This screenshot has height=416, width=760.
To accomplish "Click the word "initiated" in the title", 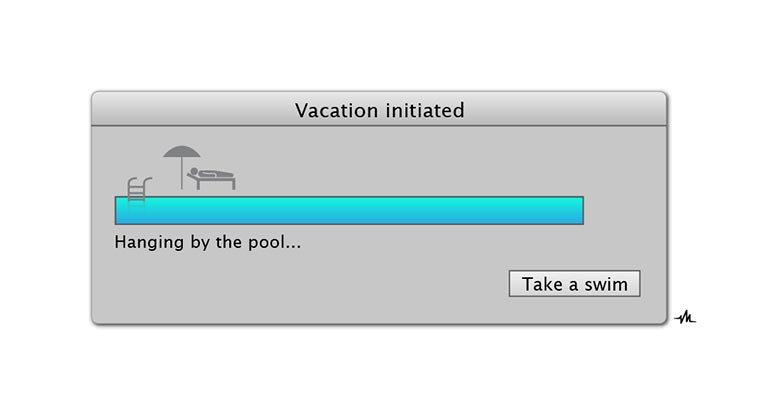I will tap(425, 110).
